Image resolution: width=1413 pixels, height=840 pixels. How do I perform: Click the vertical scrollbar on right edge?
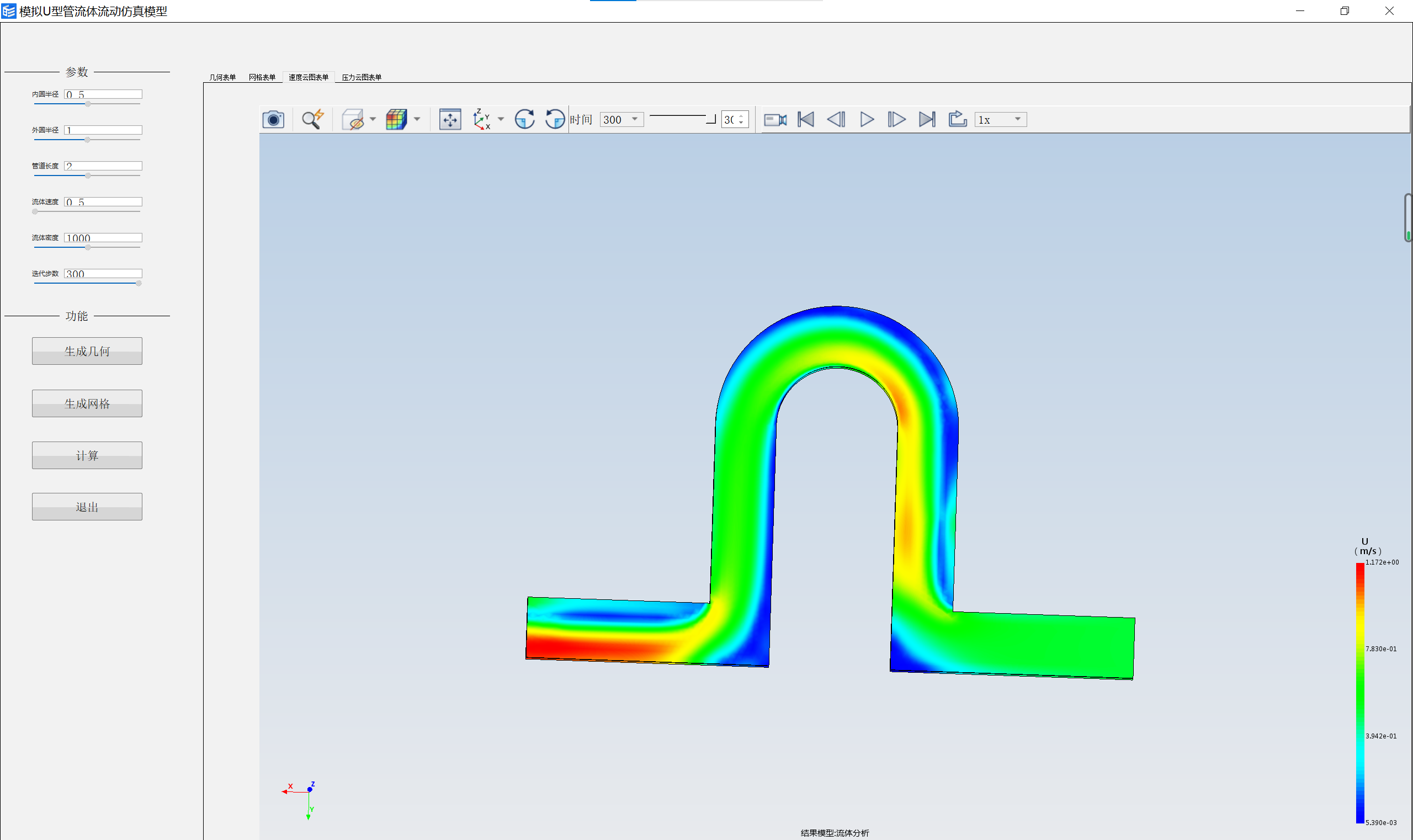click(1408, 218)
